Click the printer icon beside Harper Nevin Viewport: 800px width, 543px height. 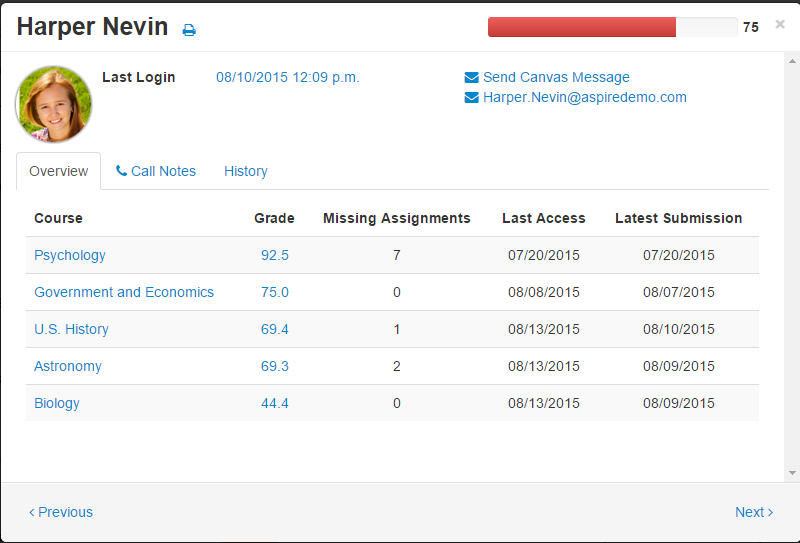point(189,30)
